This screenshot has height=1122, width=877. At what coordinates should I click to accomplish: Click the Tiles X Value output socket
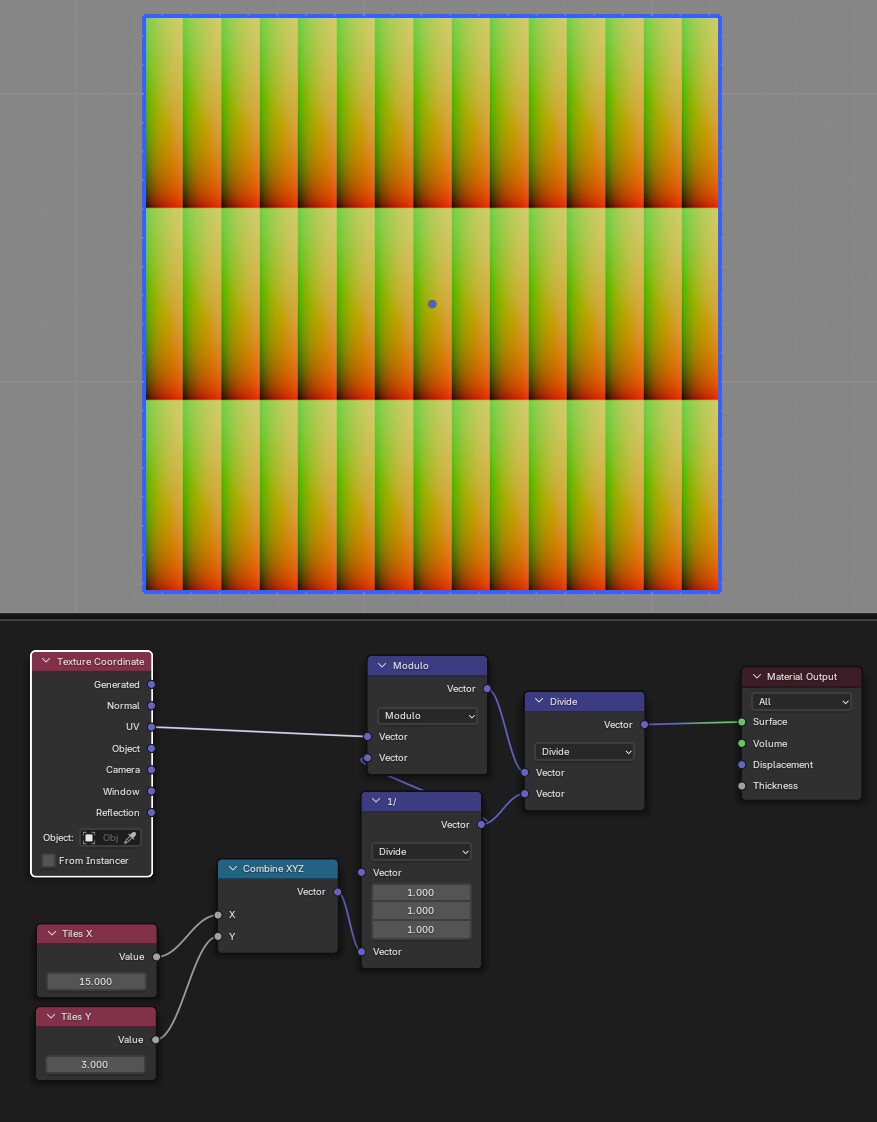(157, 957)
